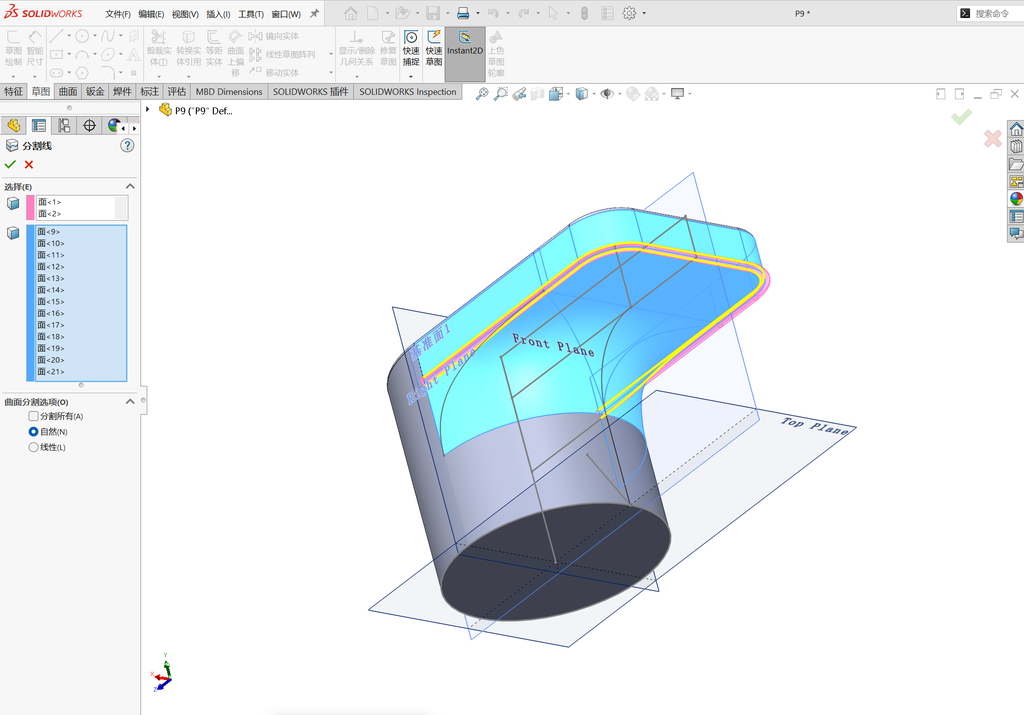Click the Undo arrow icon

(494, 13)
